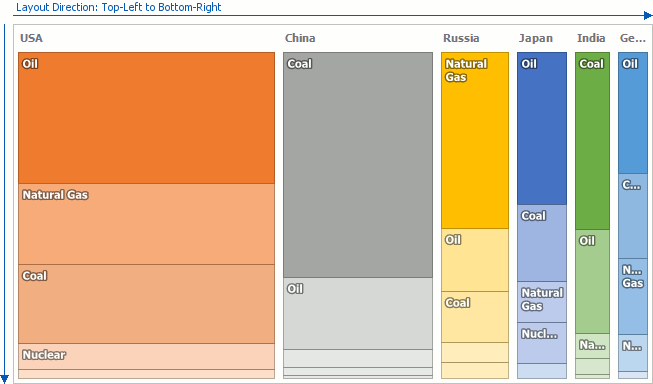Click the China group header

tap(300, 38)
